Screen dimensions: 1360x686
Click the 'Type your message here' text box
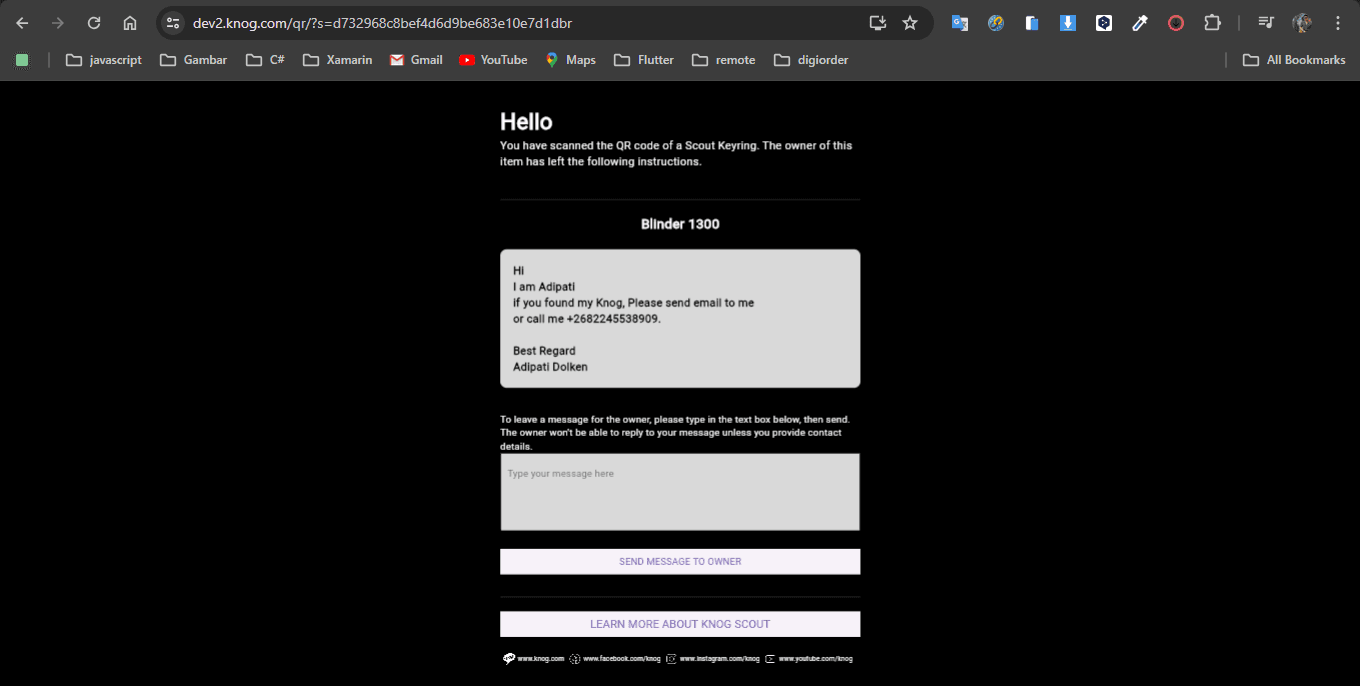680,492
